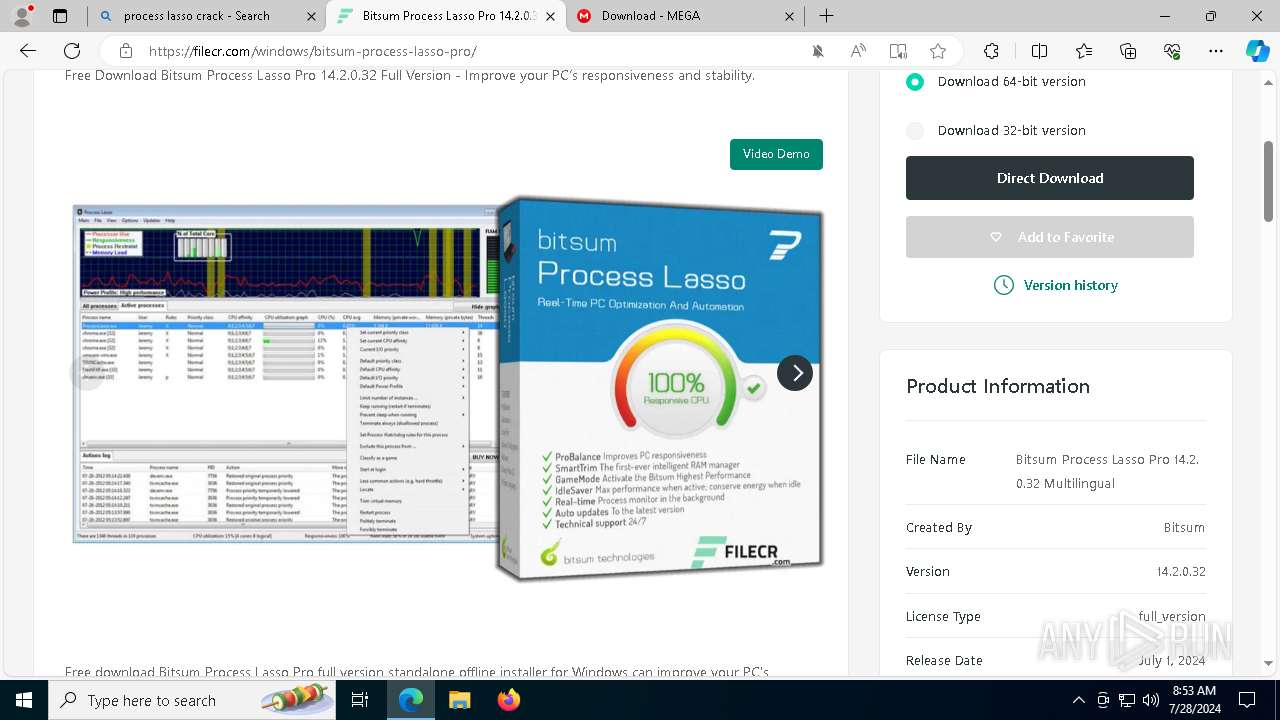Screen dimensions: 1280x720
Task: Show hidden system tray icons
Action: [x=1078, y=700]
